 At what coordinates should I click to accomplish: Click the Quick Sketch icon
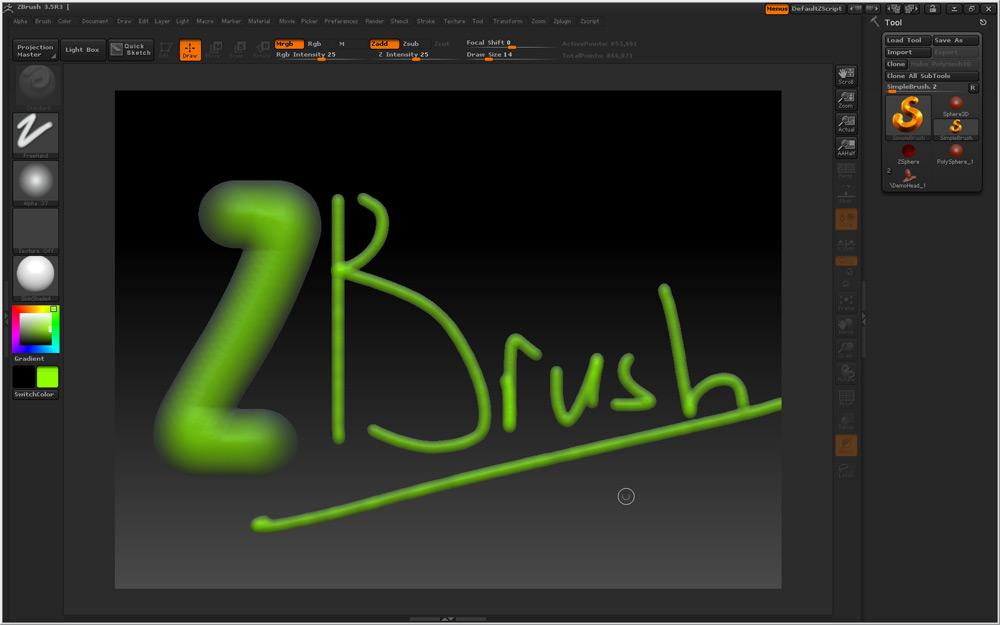click(x=131, y=50)
